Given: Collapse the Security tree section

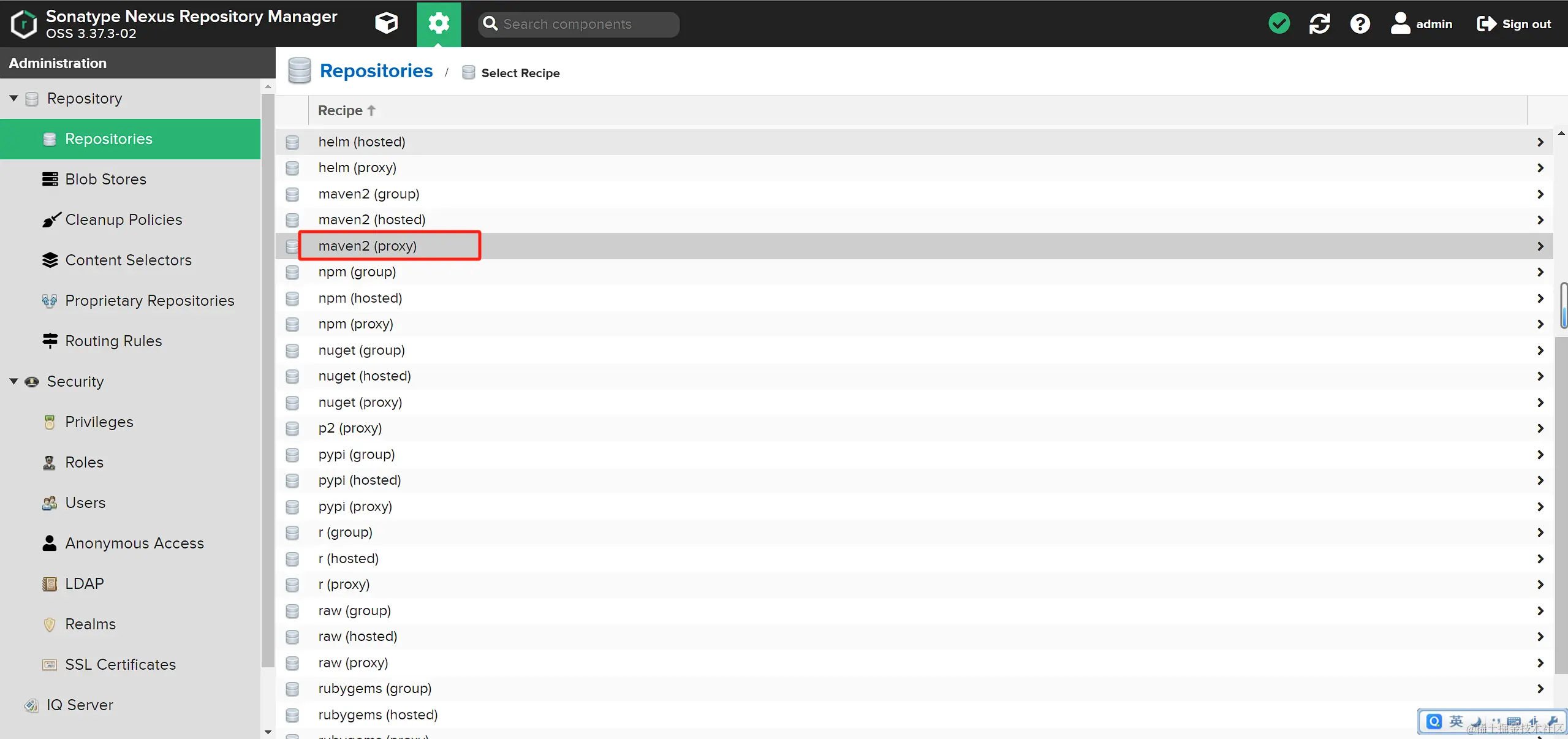Looking at the screenshot, I should click(x=14, y=381).
